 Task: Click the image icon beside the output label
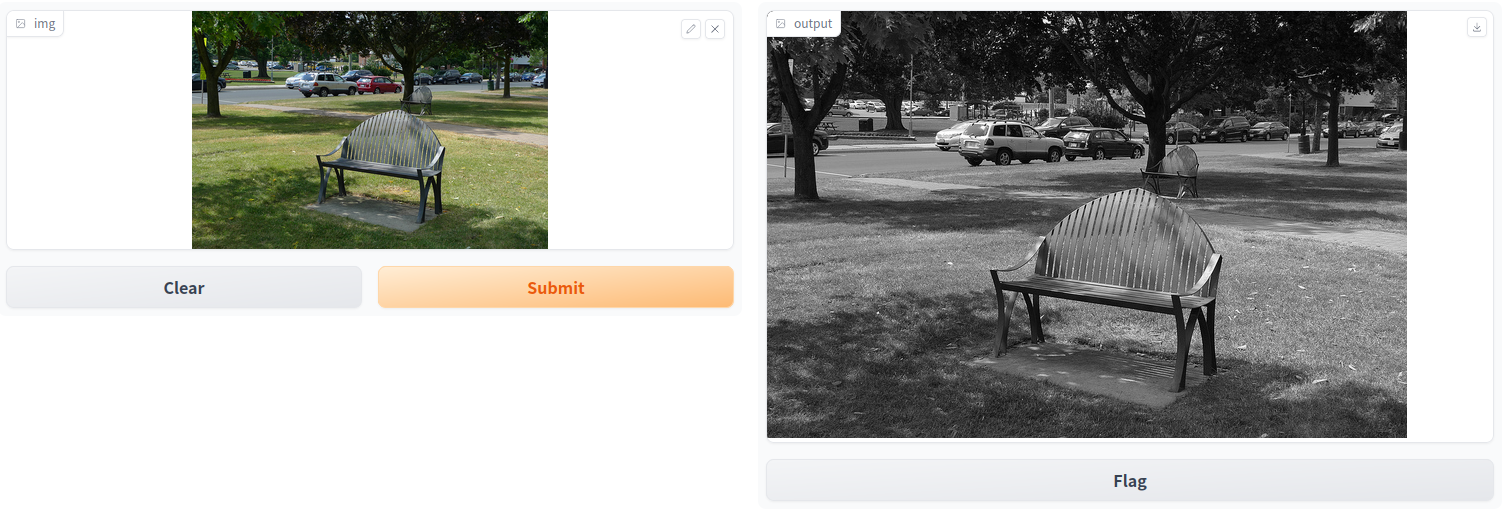781,23
